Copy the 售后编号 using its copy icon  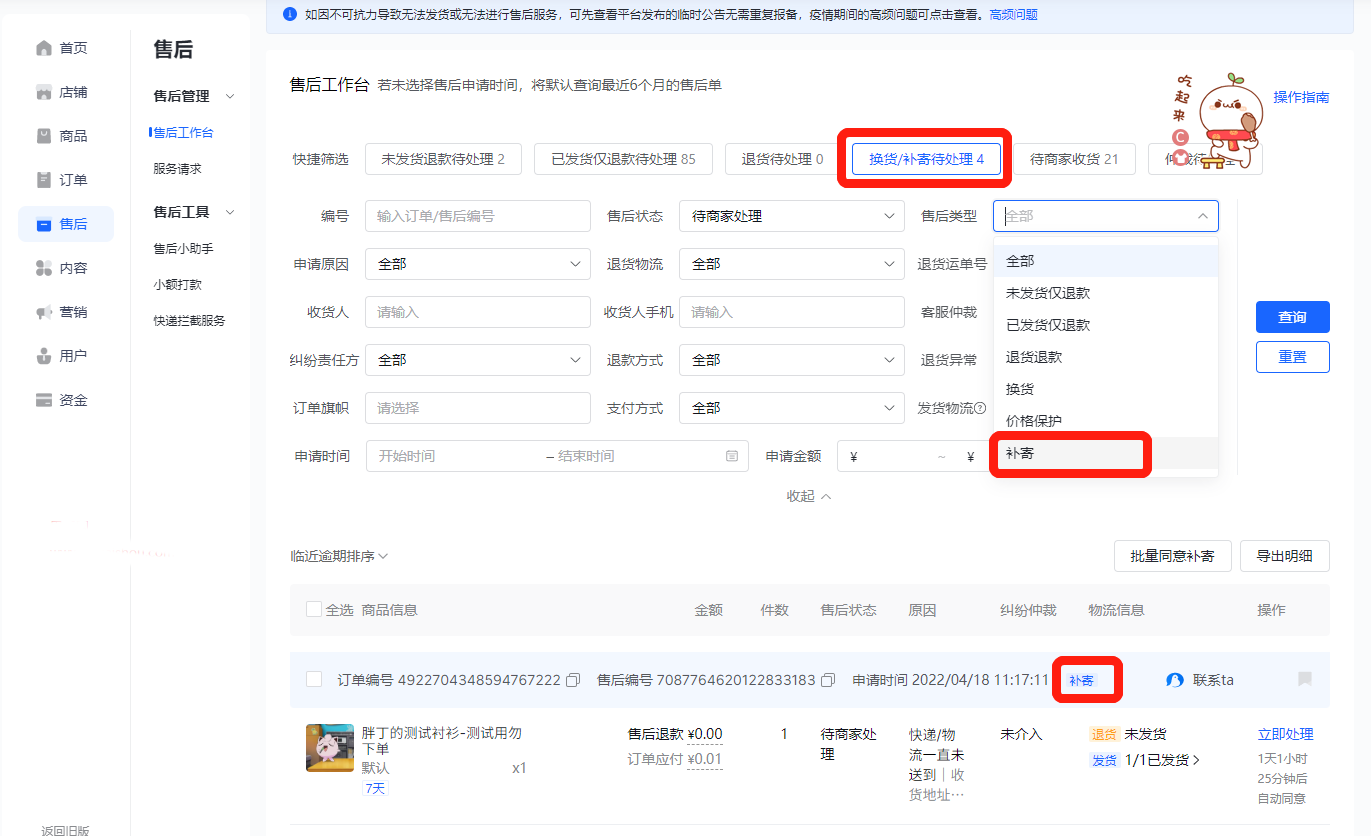click(828, 680)
